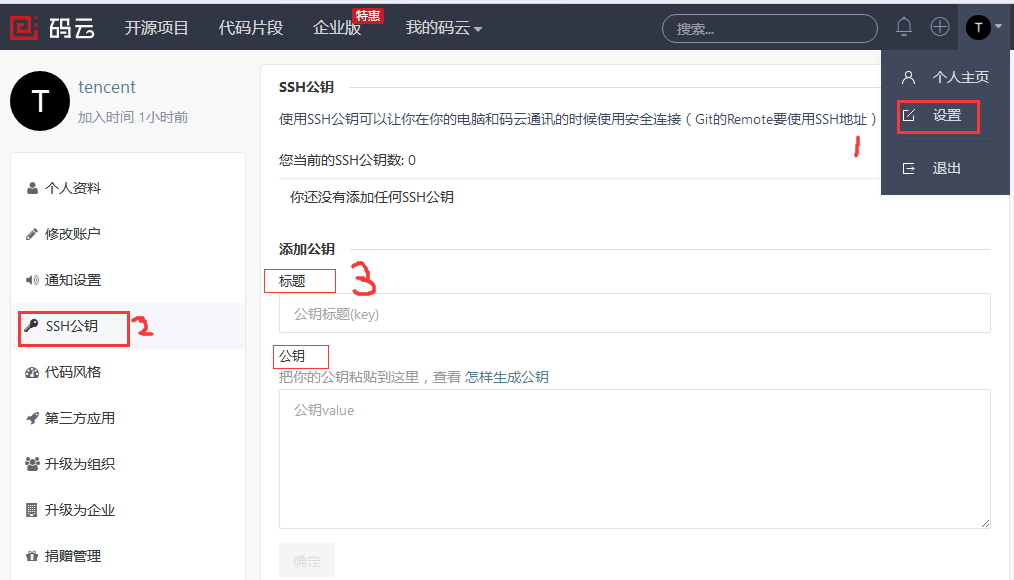Image resolution: width=1014 pixels, height=580 pixels.
Task: Click the group icon beside 升级为组织
Action: (x=32, y=464)
